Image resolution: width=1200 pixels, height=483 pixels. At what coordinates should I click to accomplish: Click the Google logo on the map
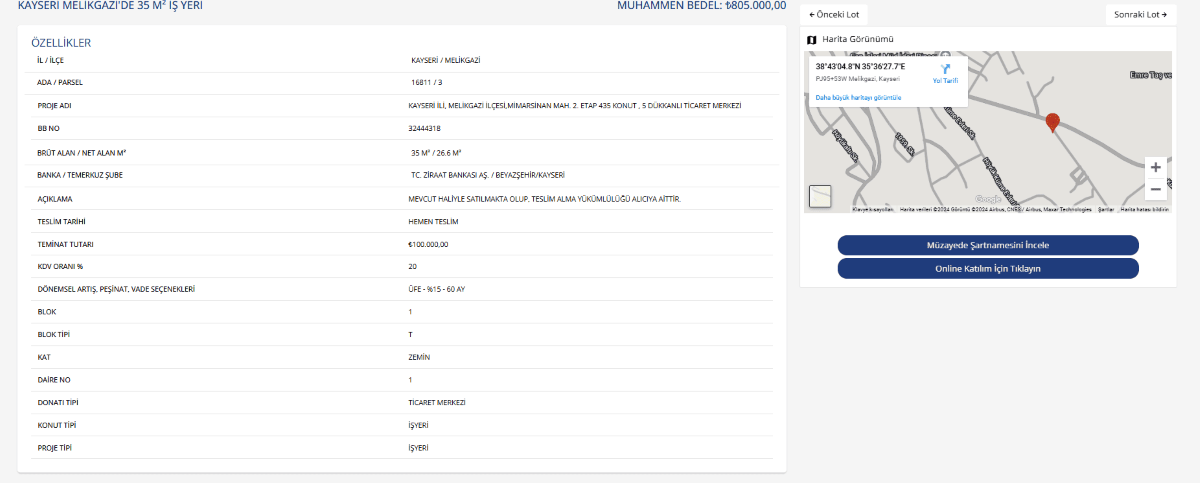pos(987,199)
